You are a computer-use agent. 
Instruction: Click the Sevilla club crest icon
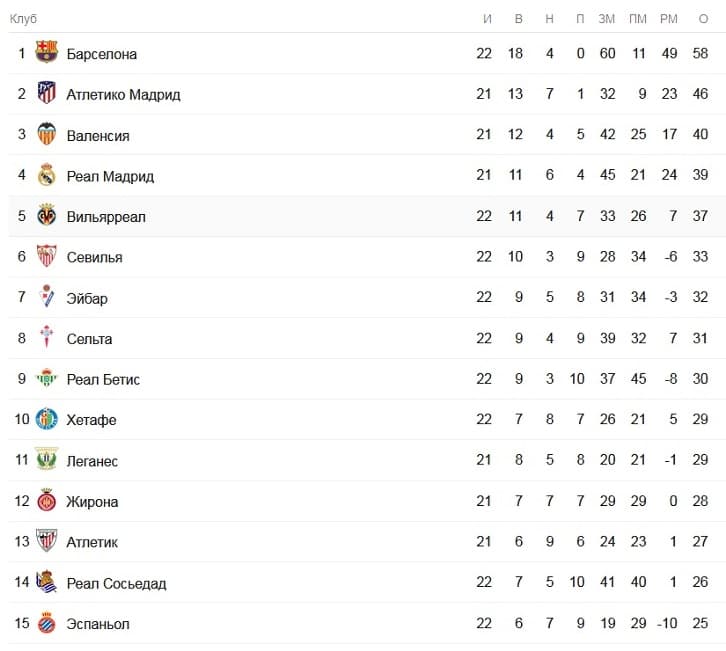46,256
